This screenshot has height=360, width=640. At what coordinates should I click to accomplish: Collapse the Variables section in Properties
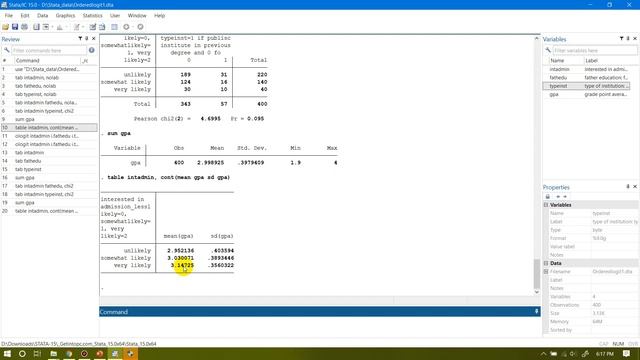546,205
